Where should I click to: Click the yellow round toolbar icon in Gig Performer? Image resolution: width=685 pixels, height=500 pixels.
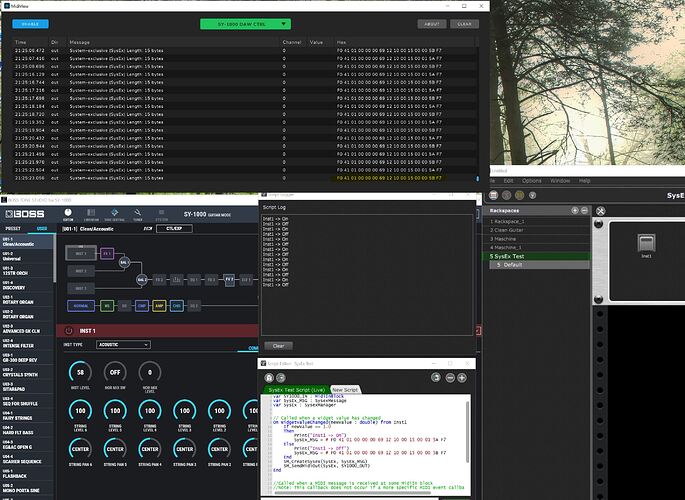click(x=519, y=195)
